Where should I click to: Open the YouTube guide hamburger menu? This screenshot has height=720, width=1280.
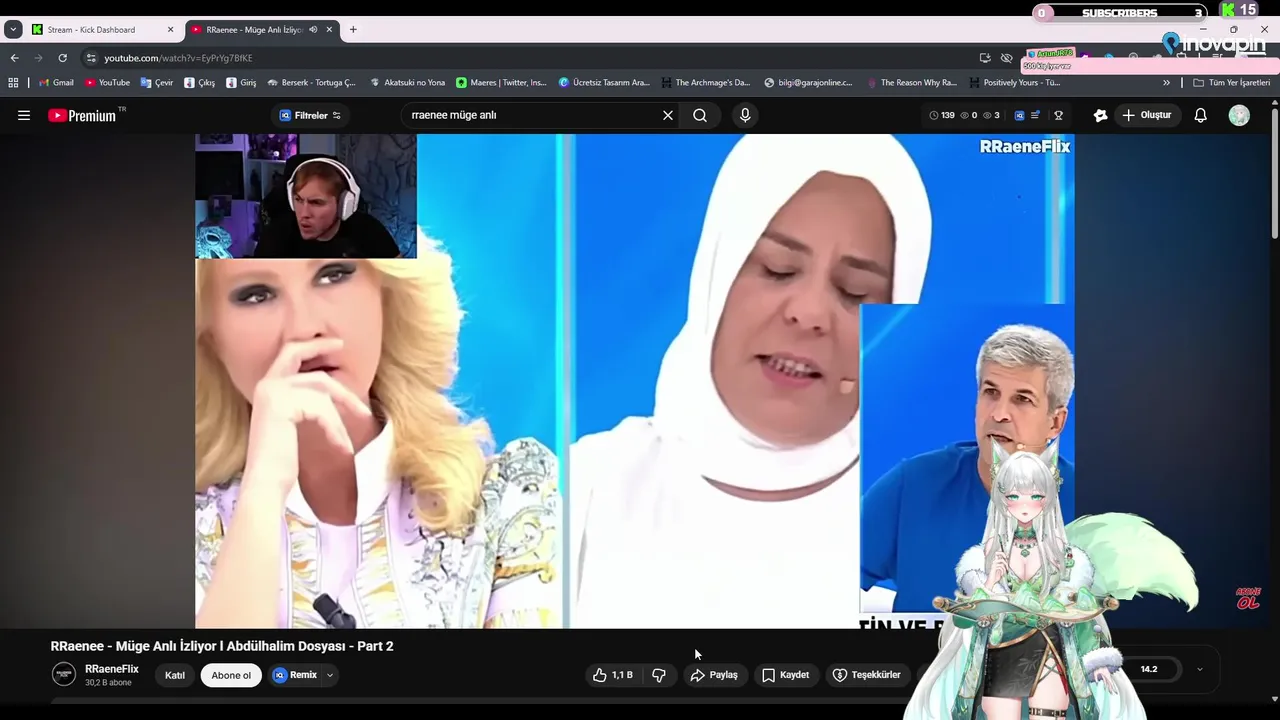tap(24, 115)
